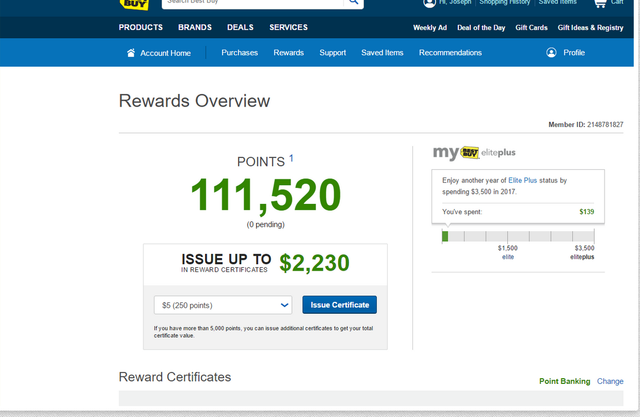Click the spending progress bar

[x=518, y=236]
